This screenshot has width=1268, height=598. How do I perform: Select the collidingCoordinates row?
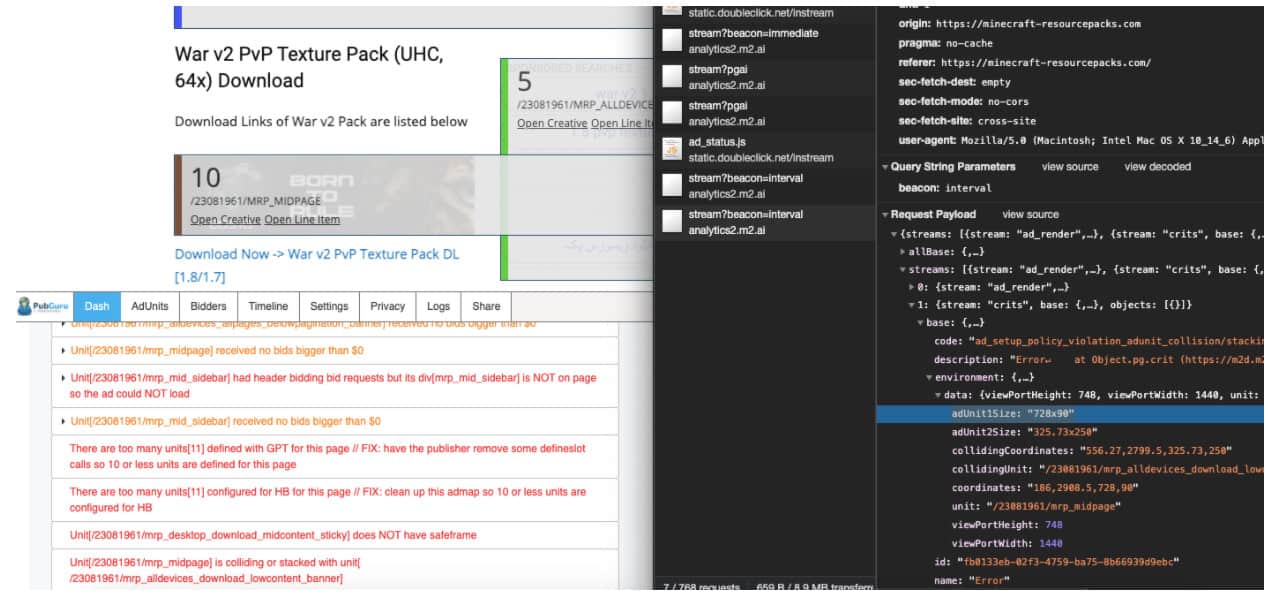1071,450
